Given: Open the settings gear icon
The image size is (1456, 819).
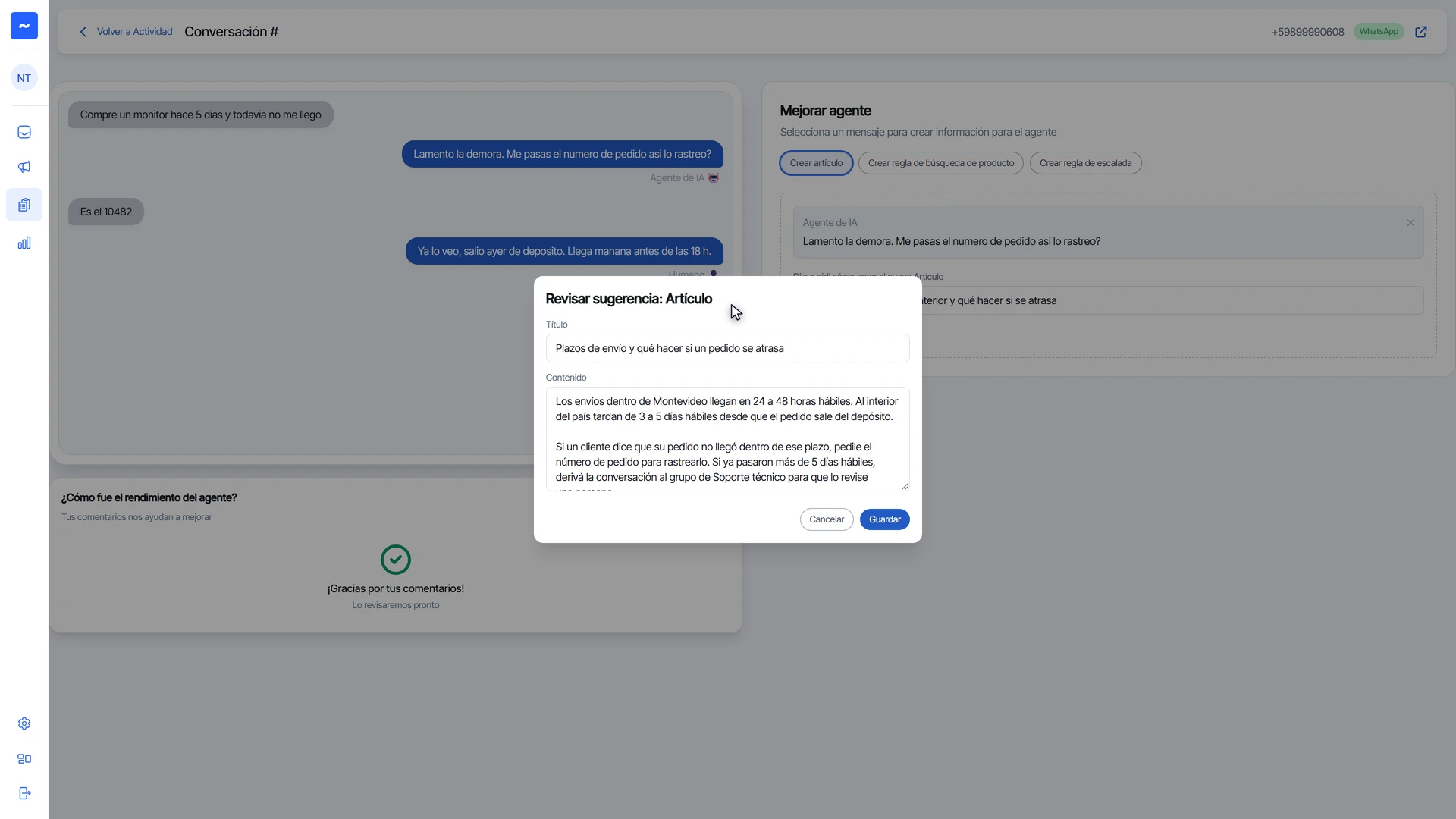Looking at the screenshot, I should [24, 723].
